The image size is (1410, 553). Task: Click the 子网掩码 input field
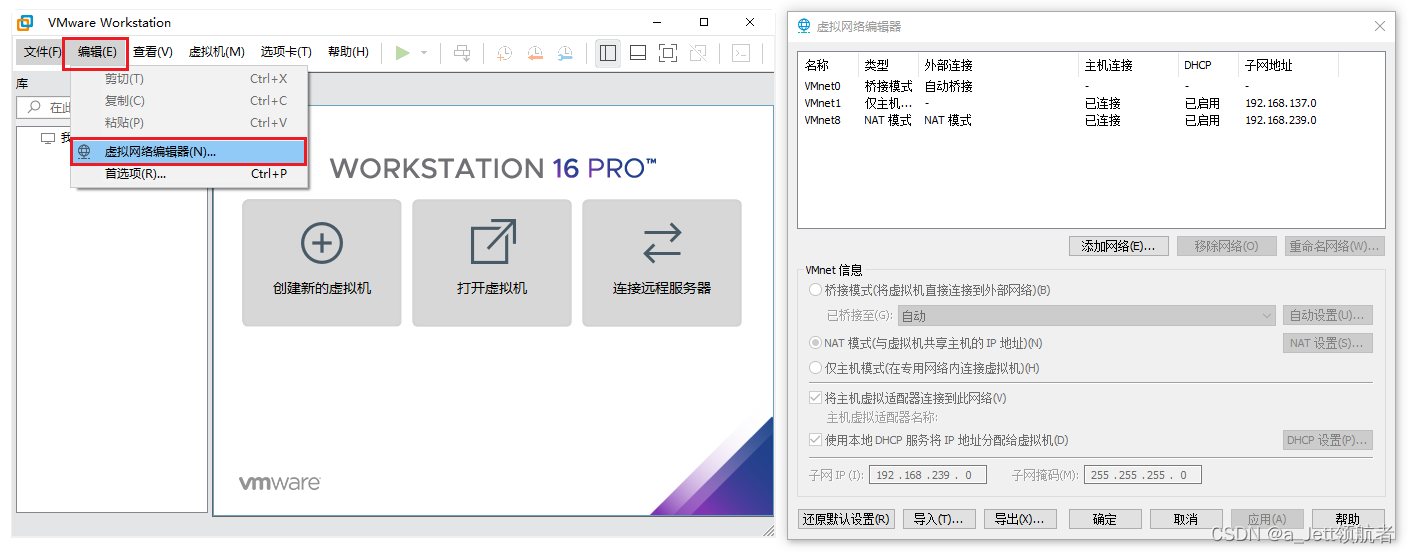[x=1142, y=475]
